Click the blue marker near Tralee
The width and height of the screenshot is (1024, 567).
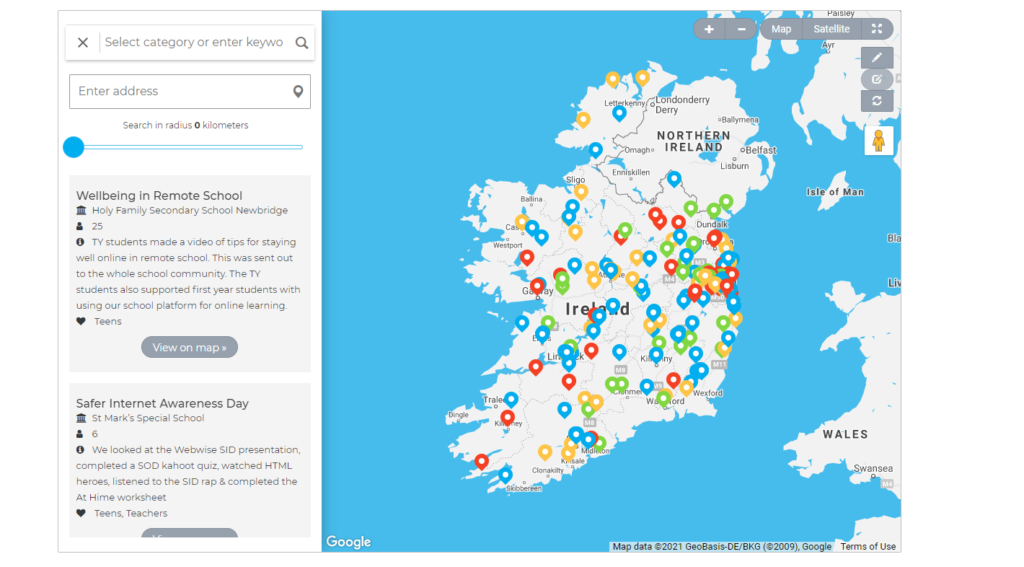click(511, 398)
